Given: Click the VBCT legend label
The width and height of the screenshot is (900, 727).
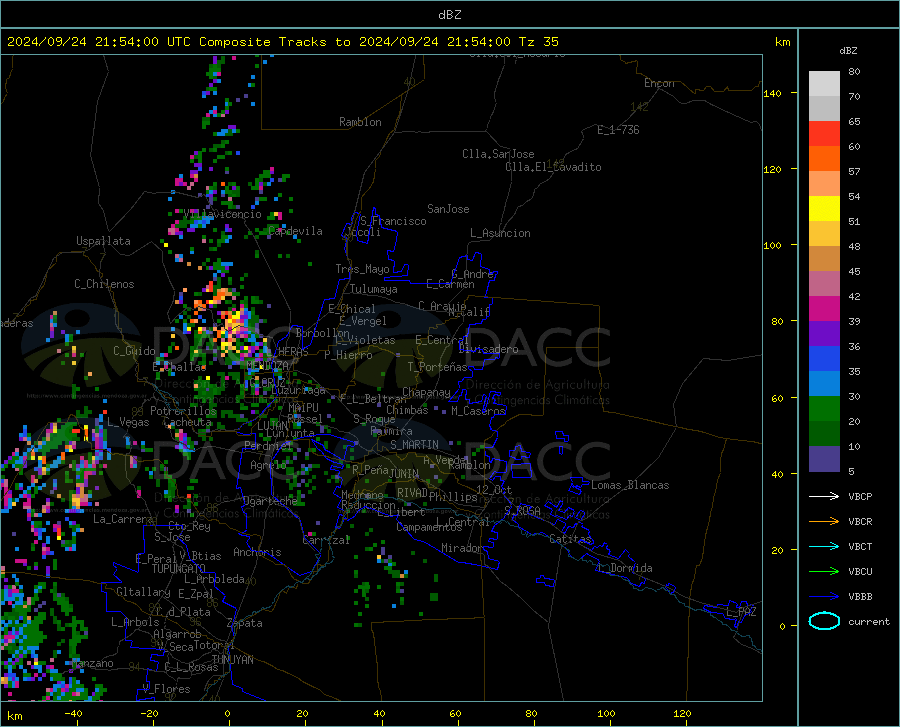Looking at the screenshot, I should 860,546.
